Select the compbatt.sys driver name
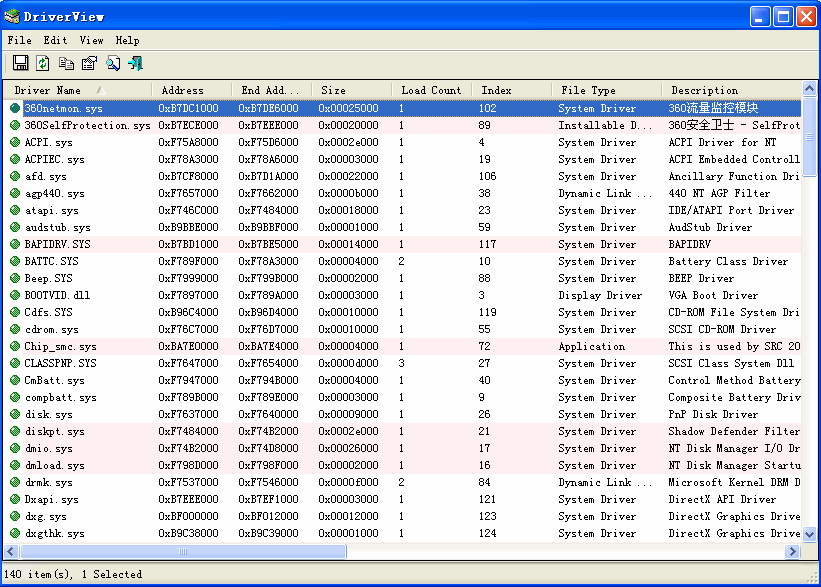 [x=61, y=397]
